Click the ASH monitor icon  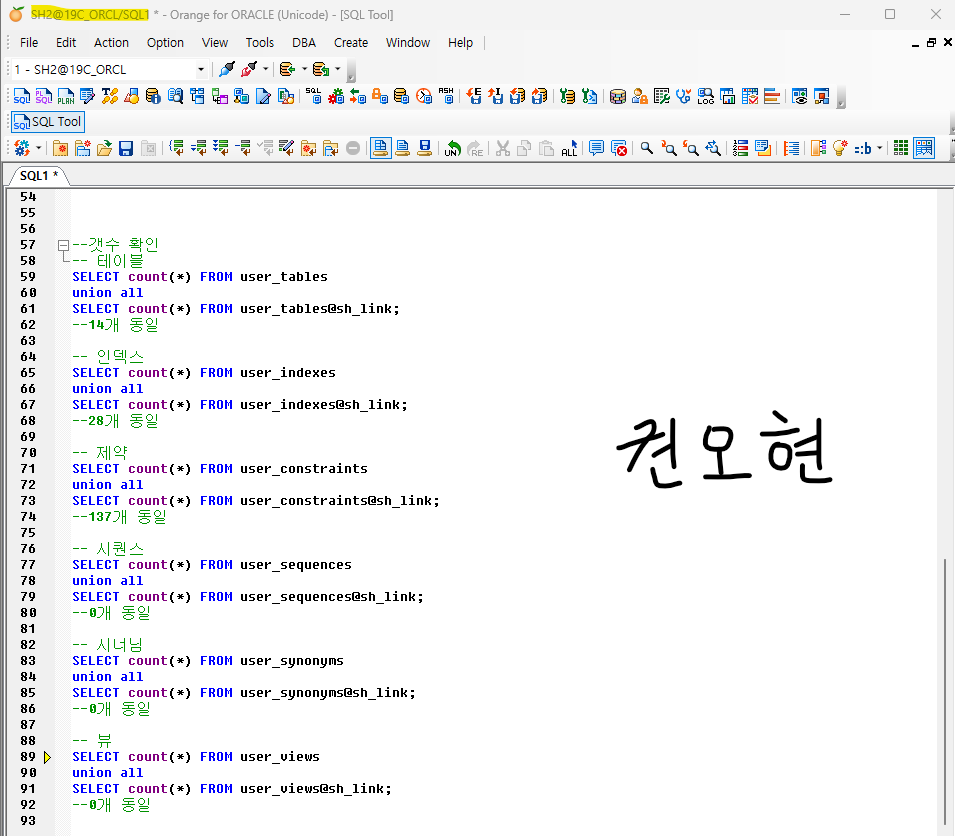[446, 96]
